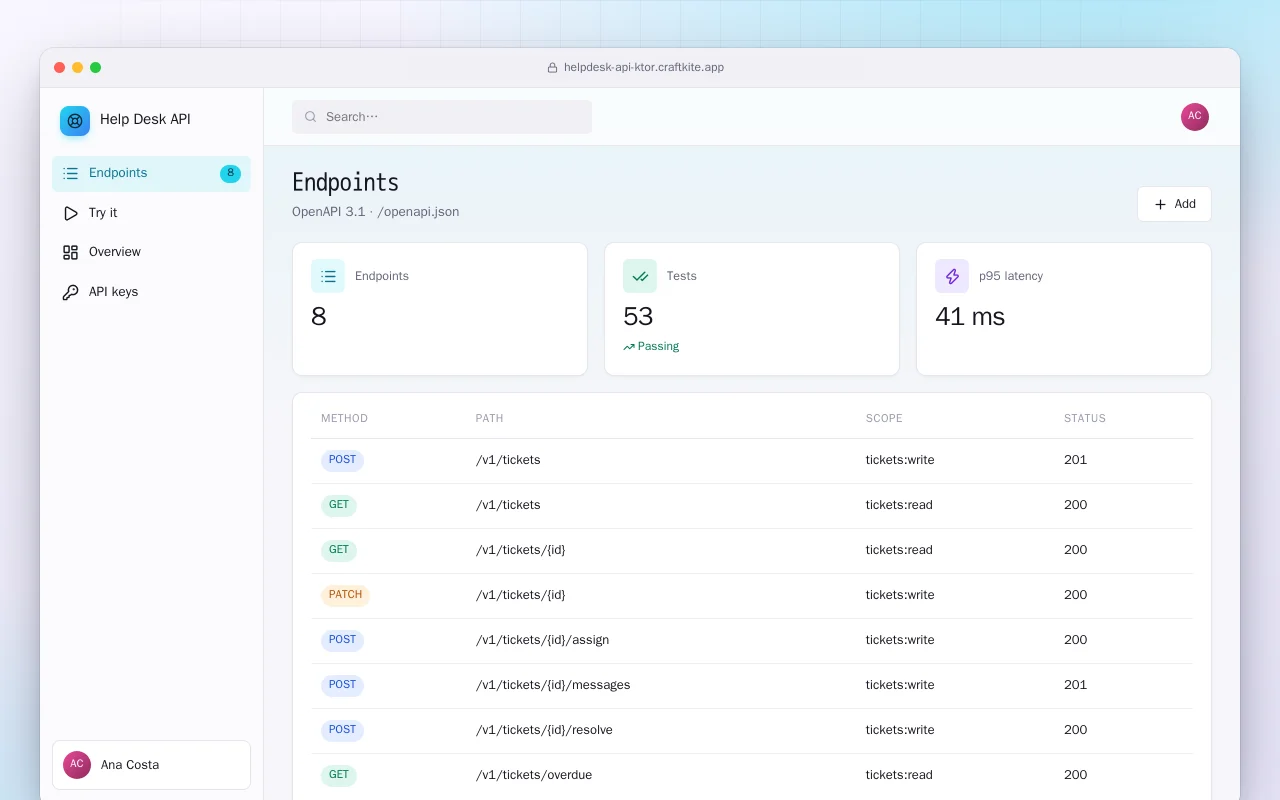Click the PATCH method badge
This screenshot has height=800, width=1280.
pyautogui.click(x=345, y=595)
